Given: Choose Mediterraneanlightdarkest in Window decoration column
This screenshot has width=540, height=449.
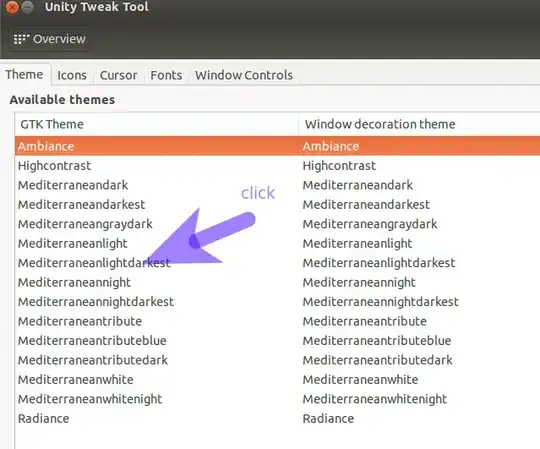Looking at the screenshot, I should 379,263.
